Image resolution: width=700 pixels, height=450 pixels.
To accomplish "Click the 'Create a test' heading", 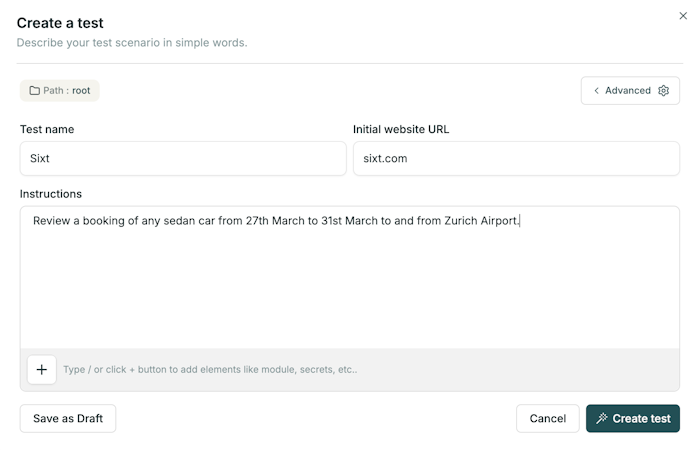I will 60,23.
